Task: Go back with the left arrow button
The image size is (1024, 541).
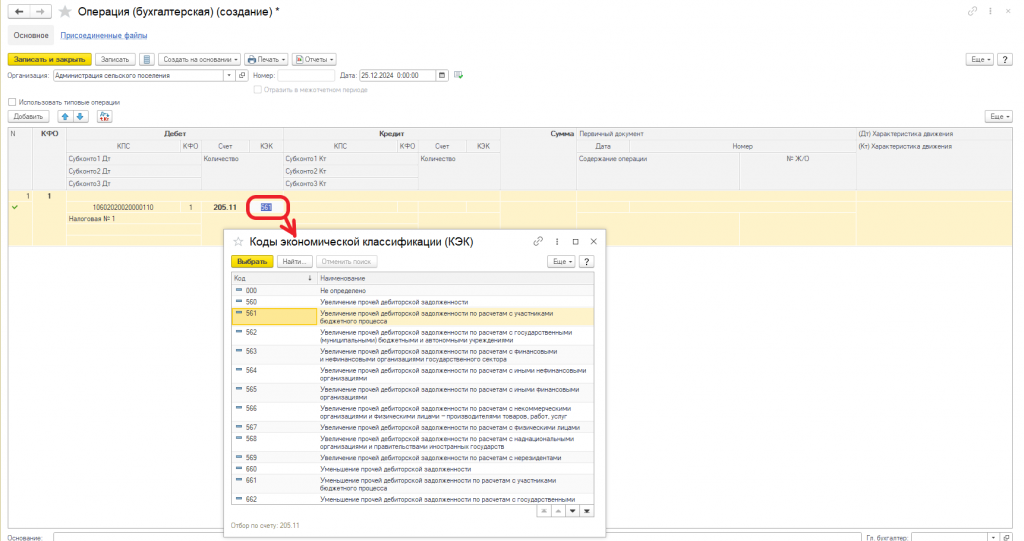Action: [x=19, y=12]
